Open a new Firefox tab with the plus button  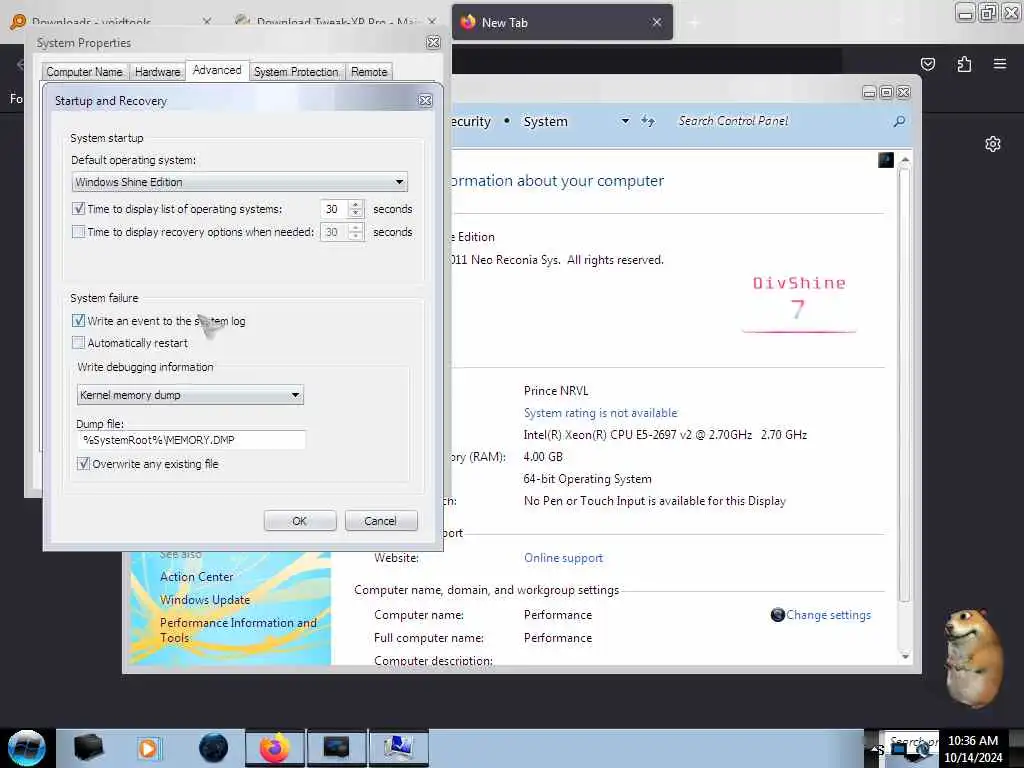(694, 23)
